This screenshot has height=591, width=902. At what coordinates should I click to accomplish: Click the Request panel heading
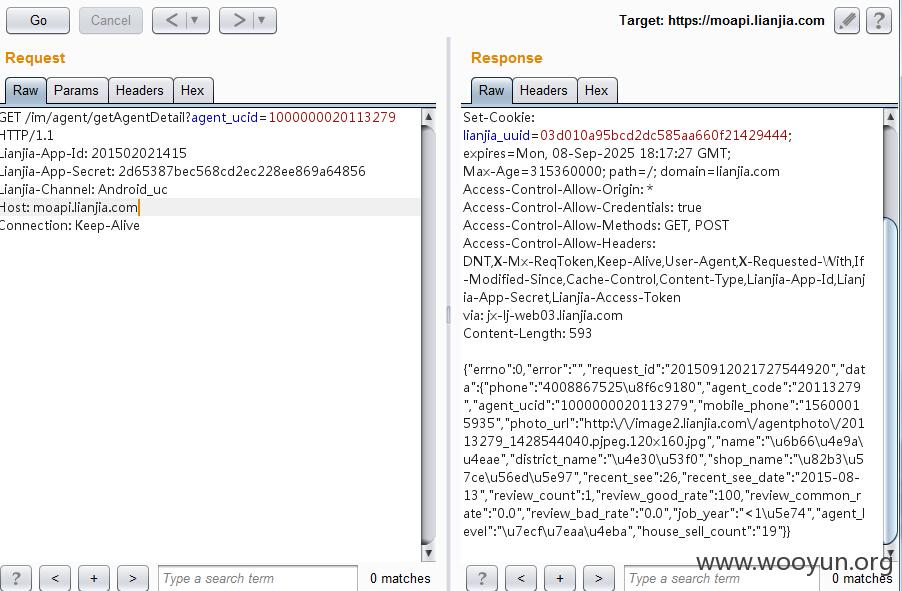tap(35, 58)
